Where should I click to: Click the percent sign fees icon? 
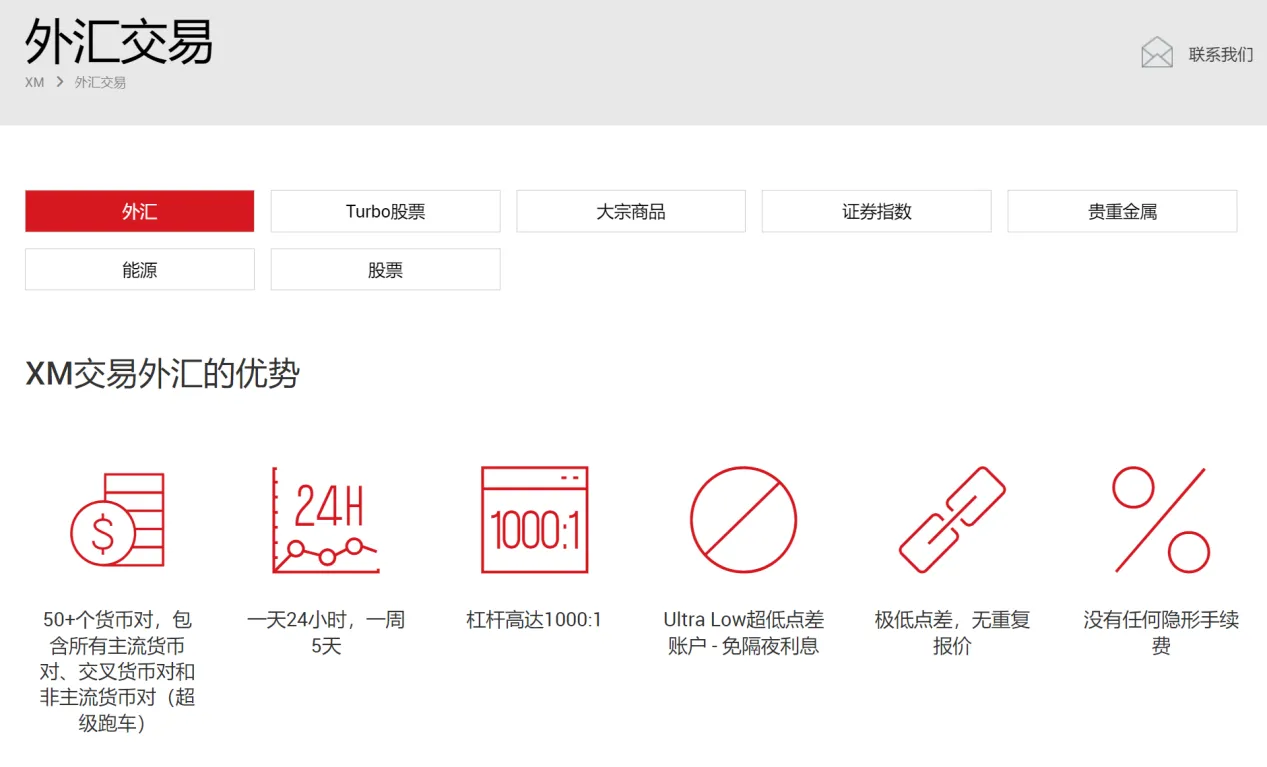(x=1161, y=520)
